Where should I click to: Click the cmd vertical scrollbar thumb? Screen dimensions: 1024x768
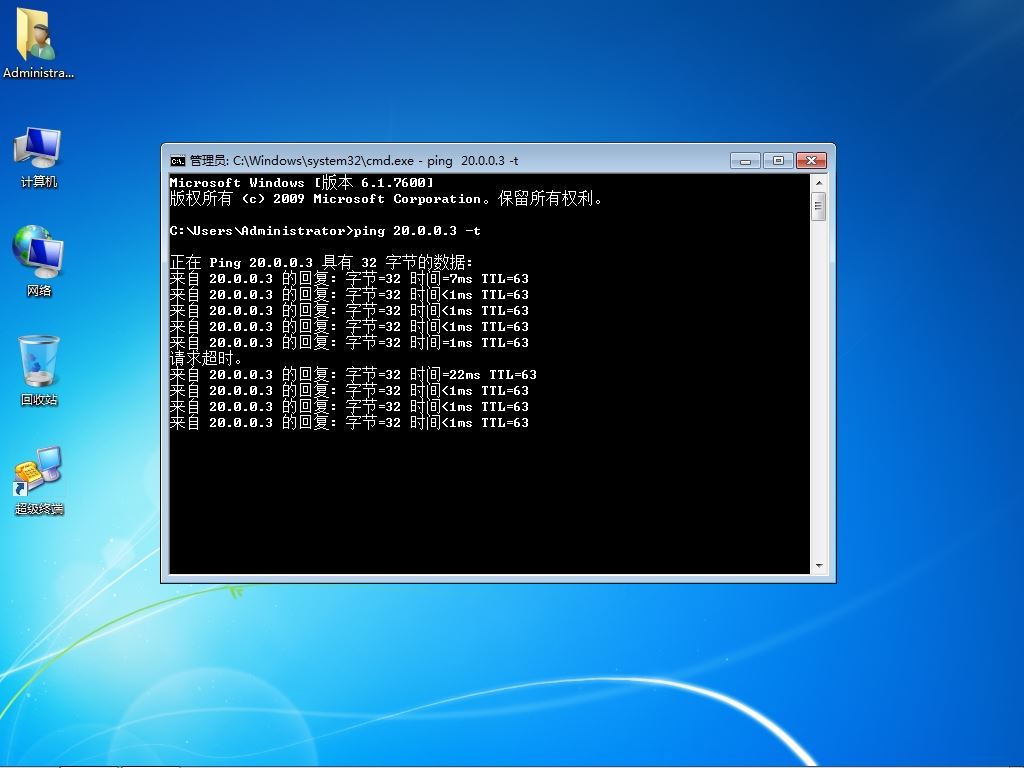click(819, 206)
